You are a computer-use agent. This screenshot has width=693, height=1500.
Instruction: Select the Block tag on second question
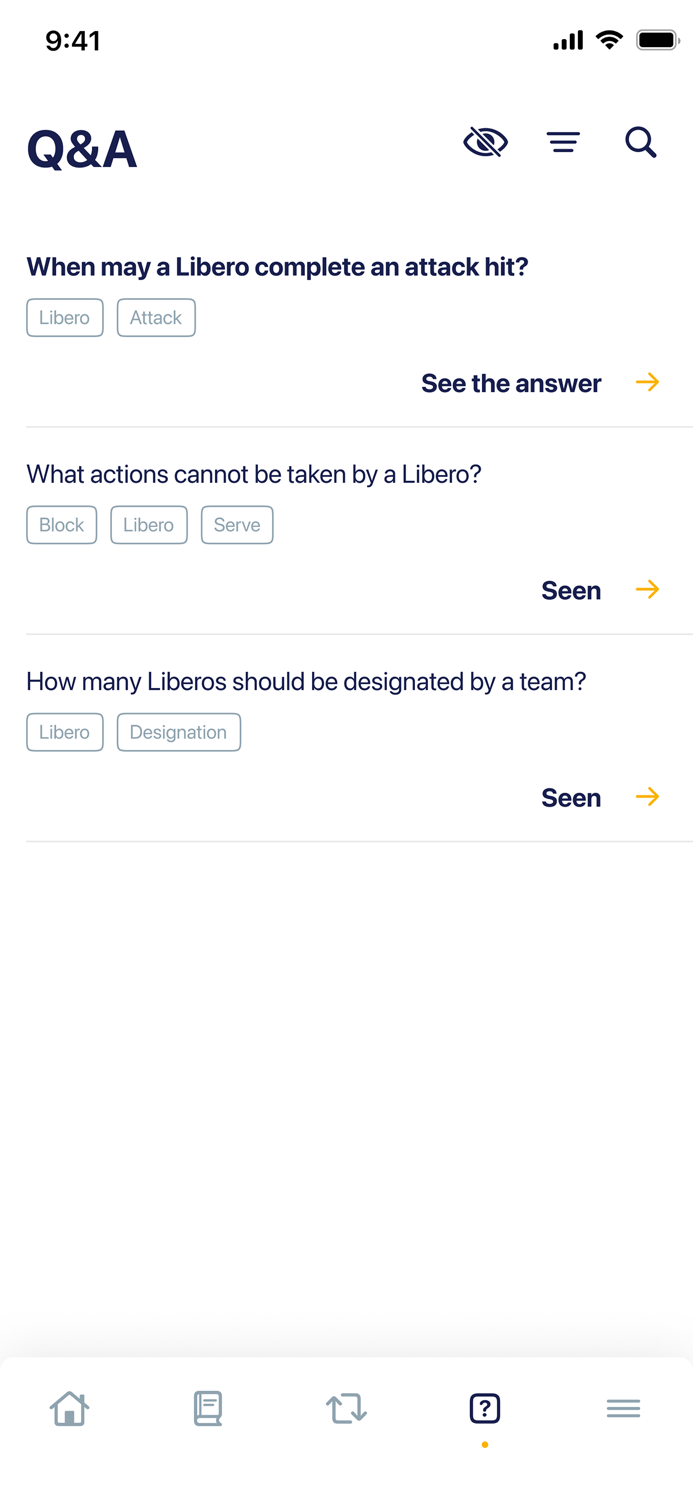pos(61,524)
